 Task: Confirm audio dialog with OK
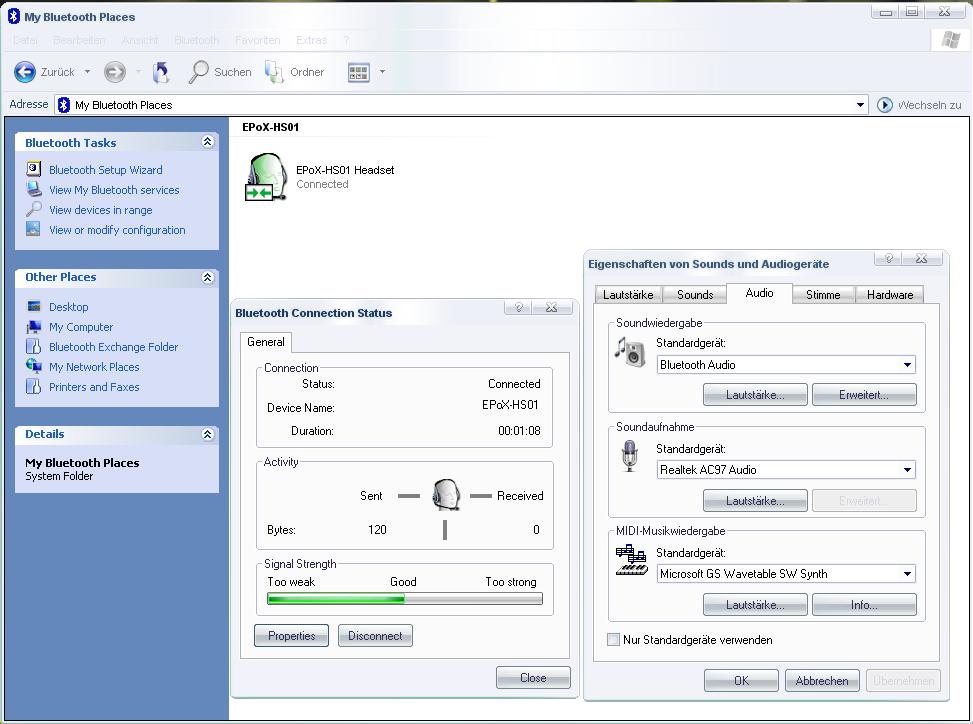point(741,681)
